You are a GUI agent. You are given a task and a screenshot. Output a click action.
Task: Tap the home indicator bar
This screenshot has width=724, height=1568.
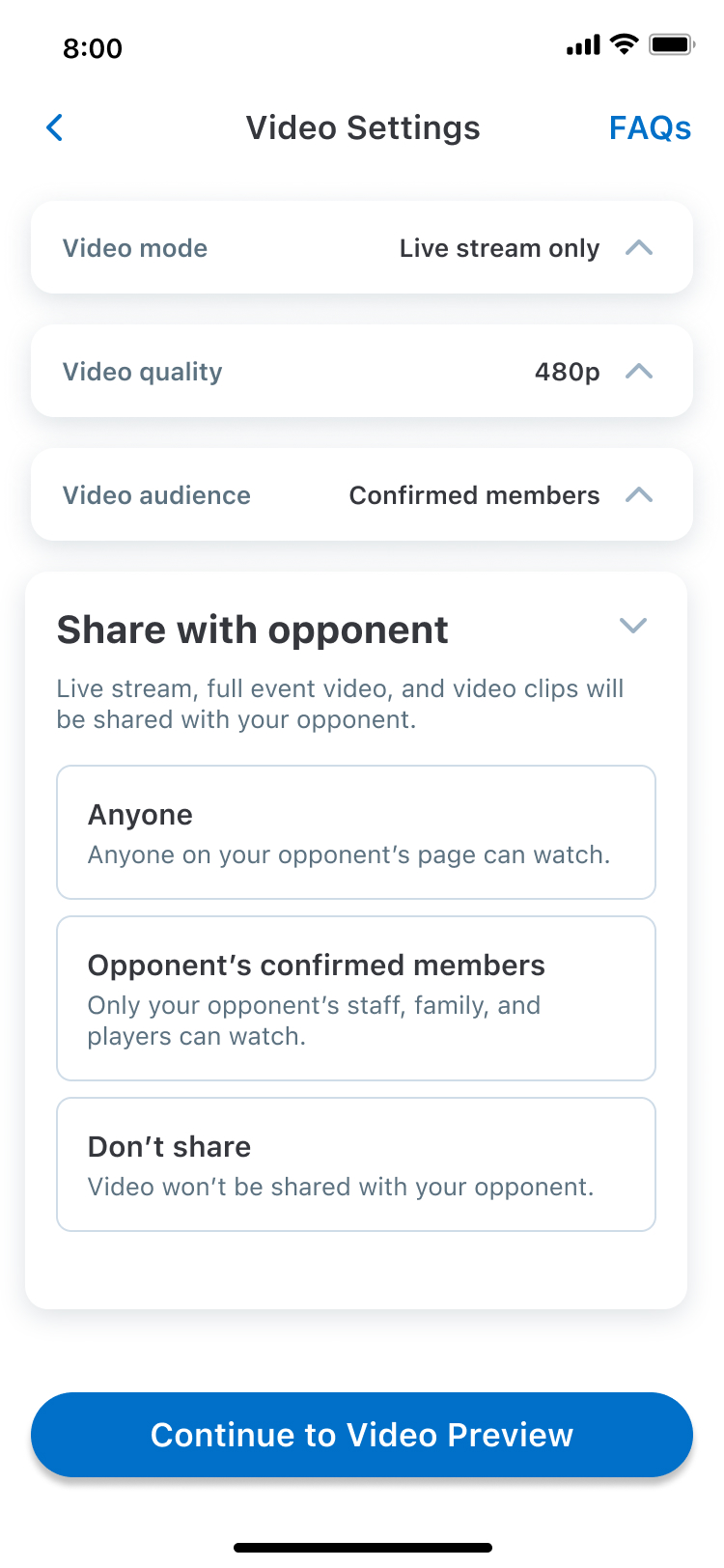[x=362, y=1548]
